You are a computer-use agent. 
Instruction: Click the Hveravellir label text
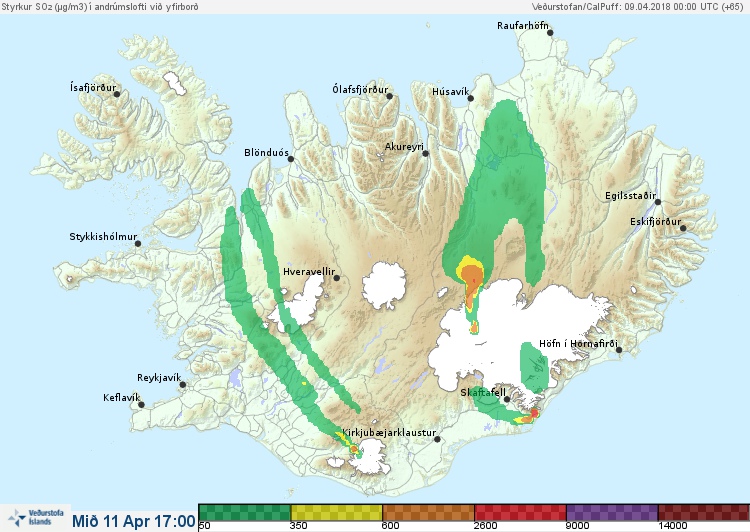coord(309,272)
